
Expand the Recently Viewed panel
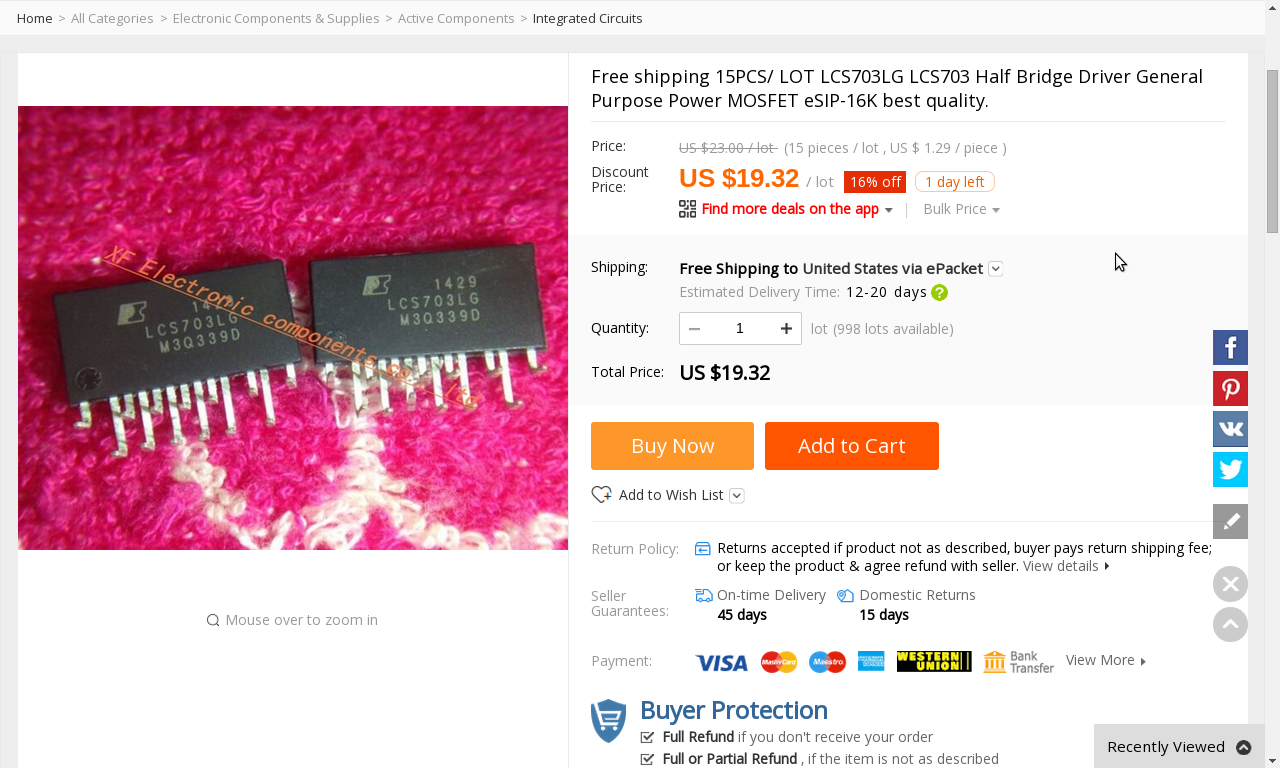click(1179, 746)
